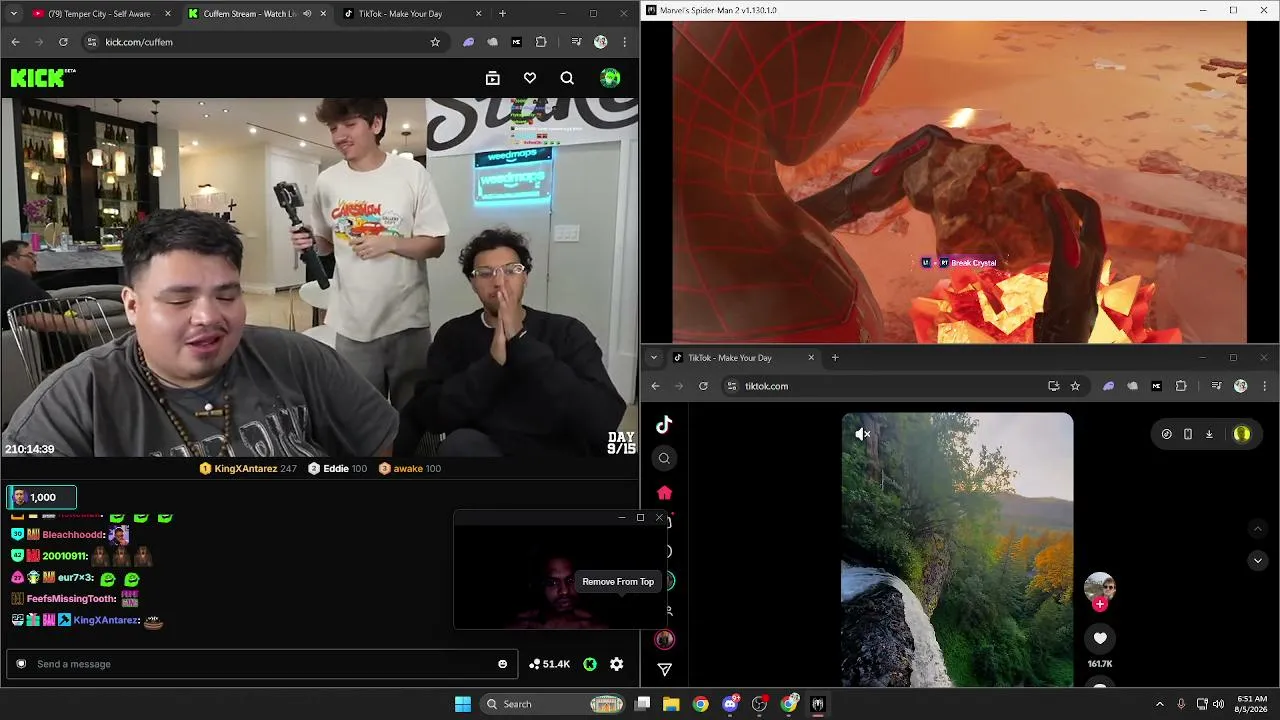The image size is (1280, 720).
Task: Bookmark kick.com/cuffem with the star icon
Action: pos(435,42)
